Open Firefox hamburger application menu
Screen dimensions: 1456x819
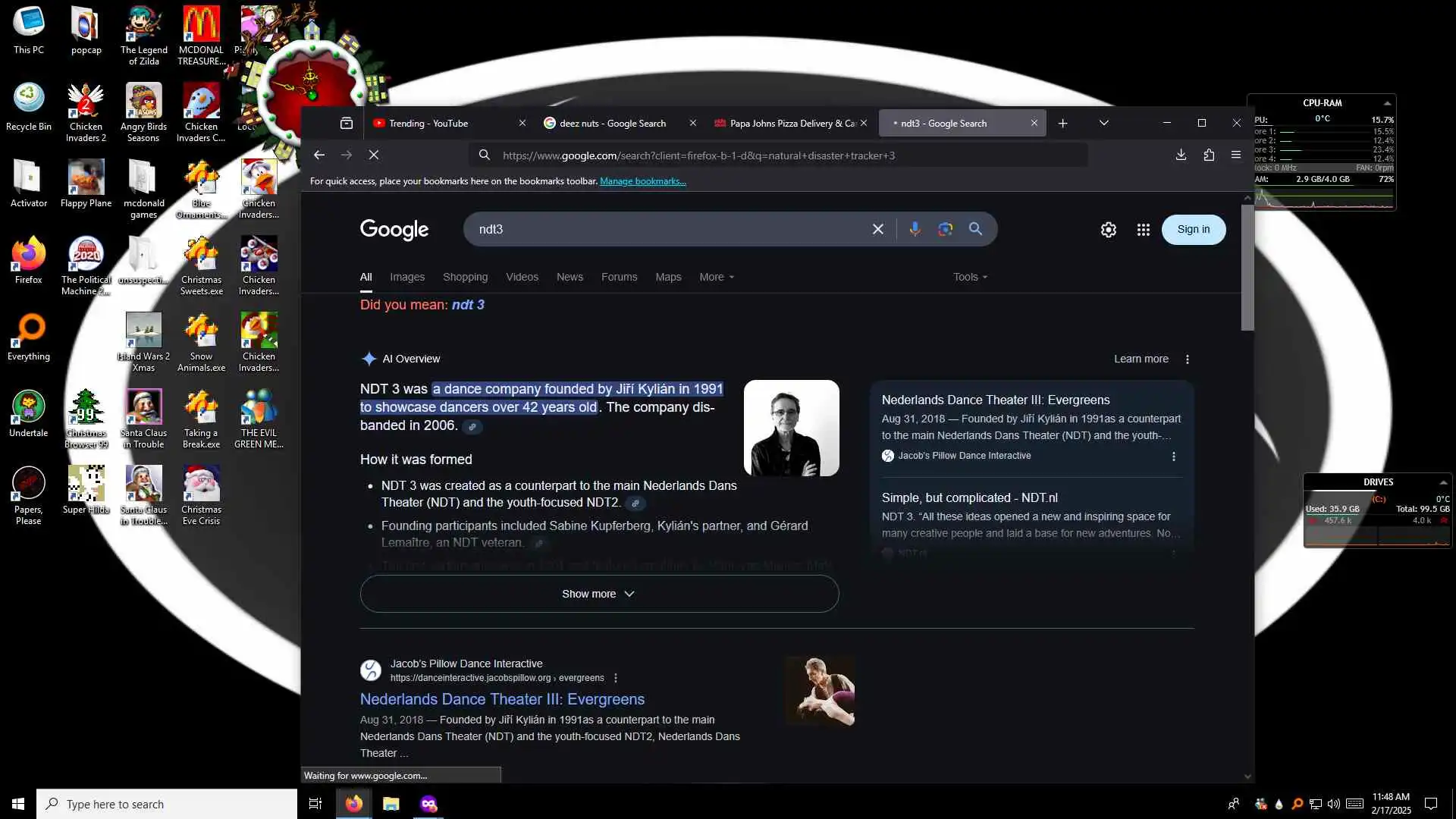pyautogui.click(x=1236, y=155)
